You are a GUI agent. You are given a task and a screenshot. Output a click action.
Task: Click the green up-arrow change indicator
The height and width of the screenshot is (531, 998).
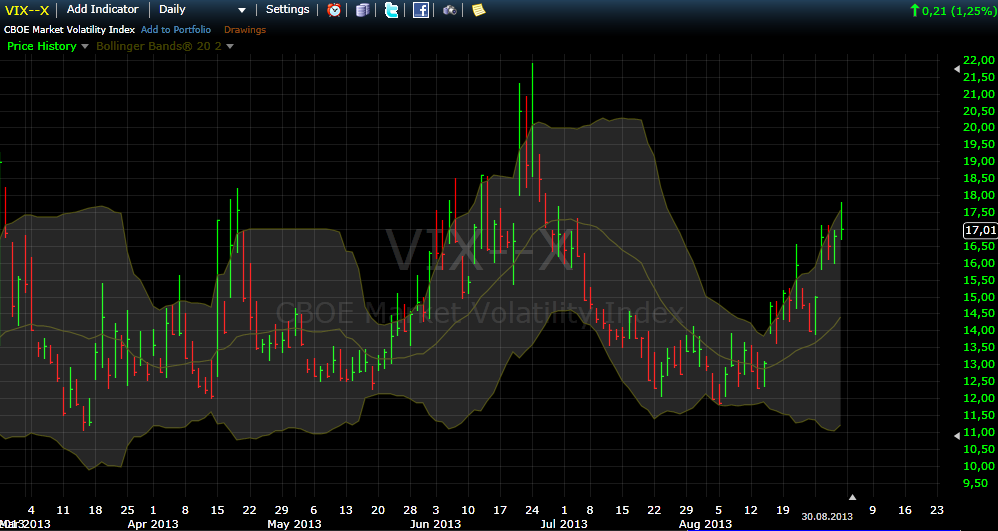coord(914,10)
